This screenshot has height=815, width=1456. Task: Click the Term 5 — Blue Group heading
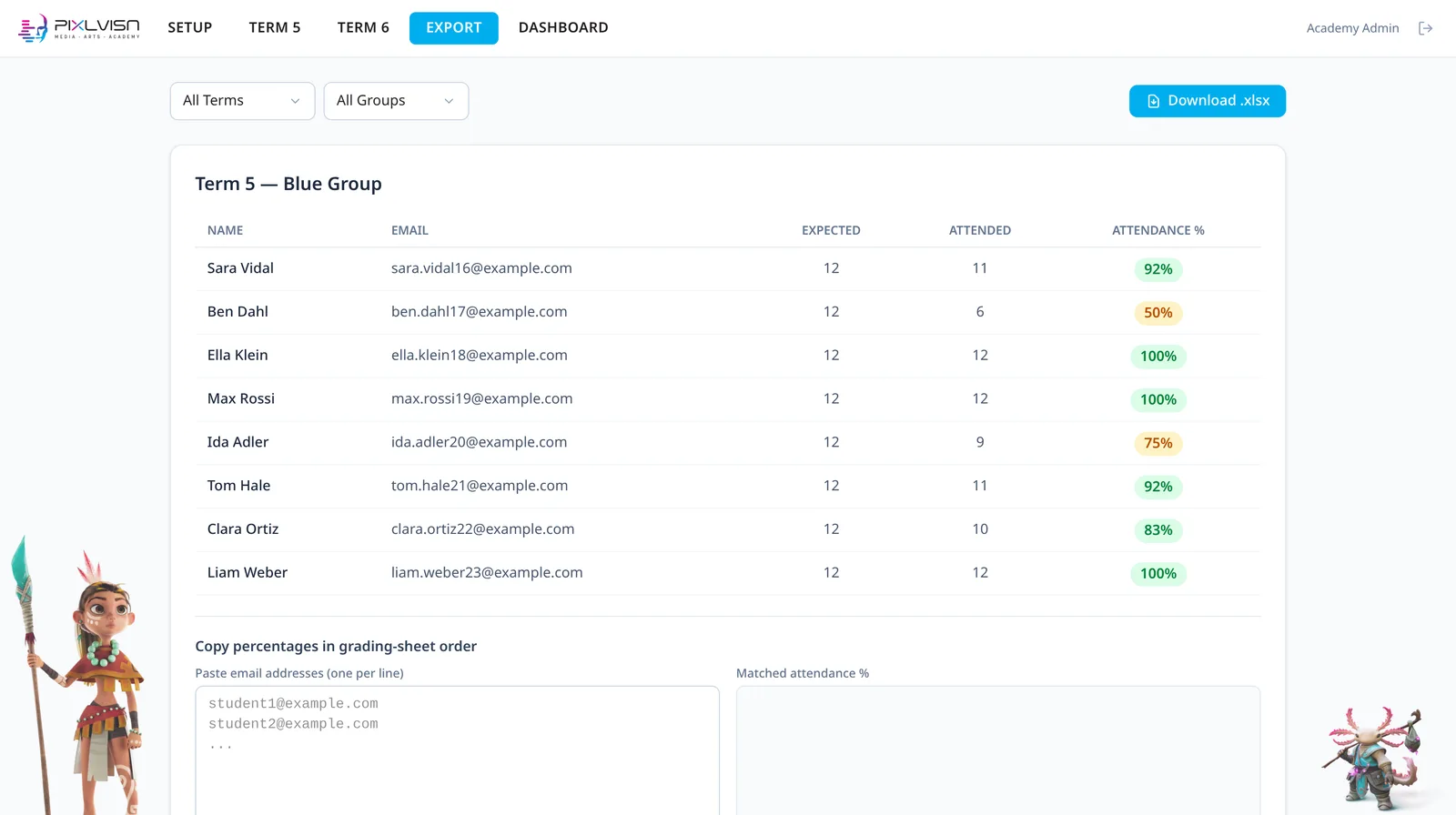(288, 184)
